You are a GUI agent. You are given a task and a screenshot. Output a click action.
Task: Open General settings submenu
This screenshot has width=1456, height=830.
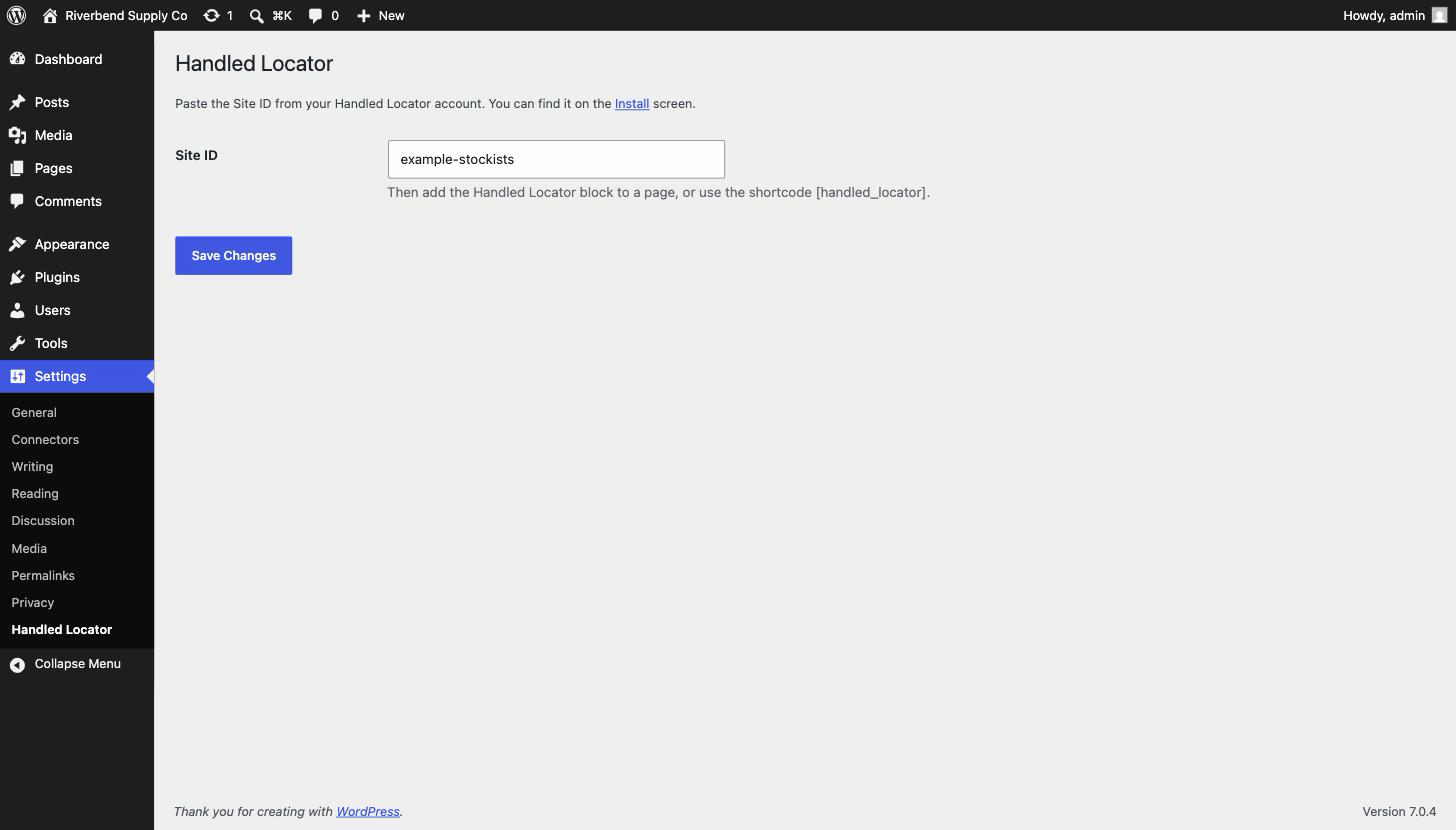point(34,412)
